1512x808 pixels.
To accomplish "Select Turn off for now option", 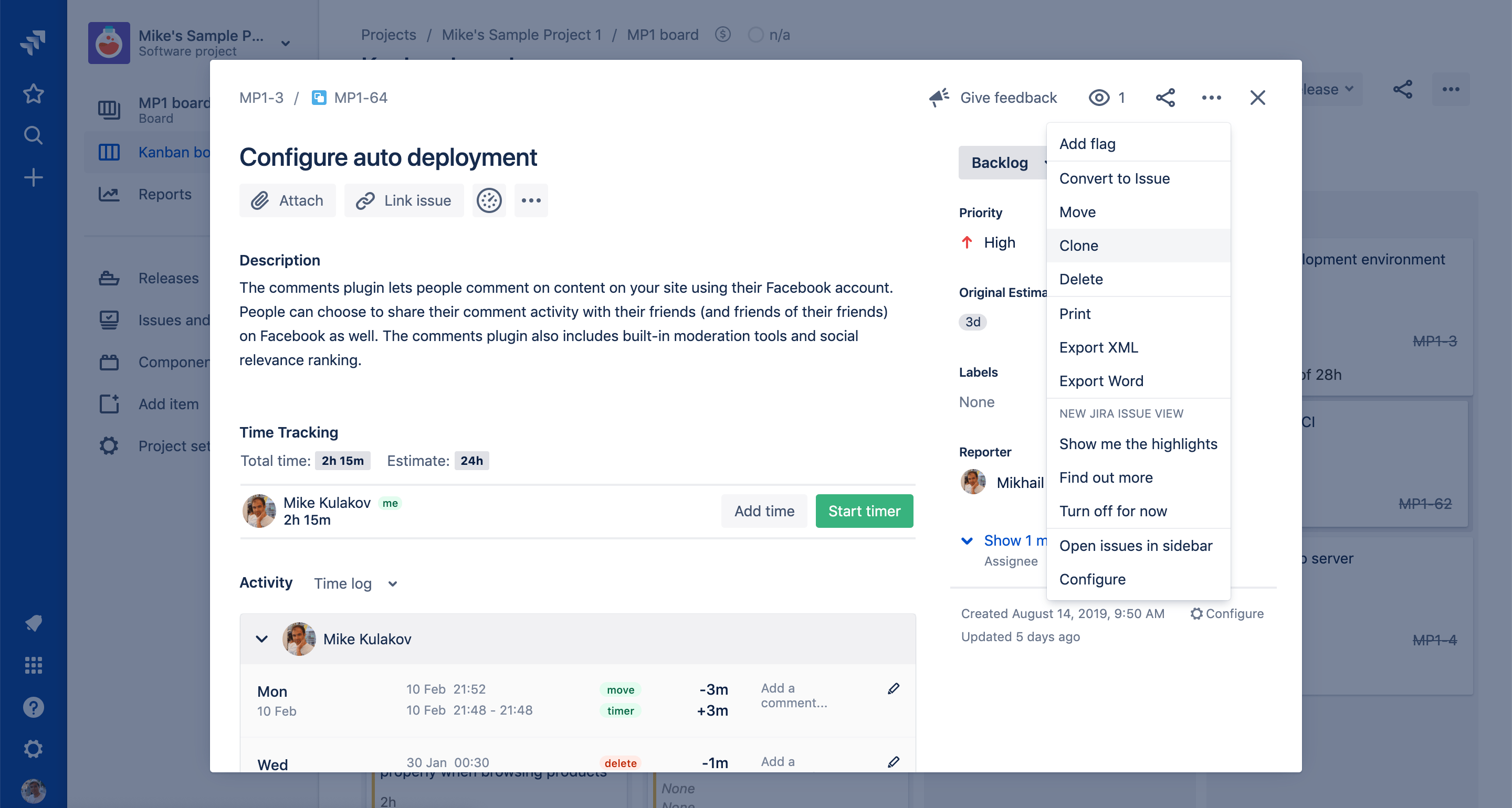I will (x=1113, y=511).
